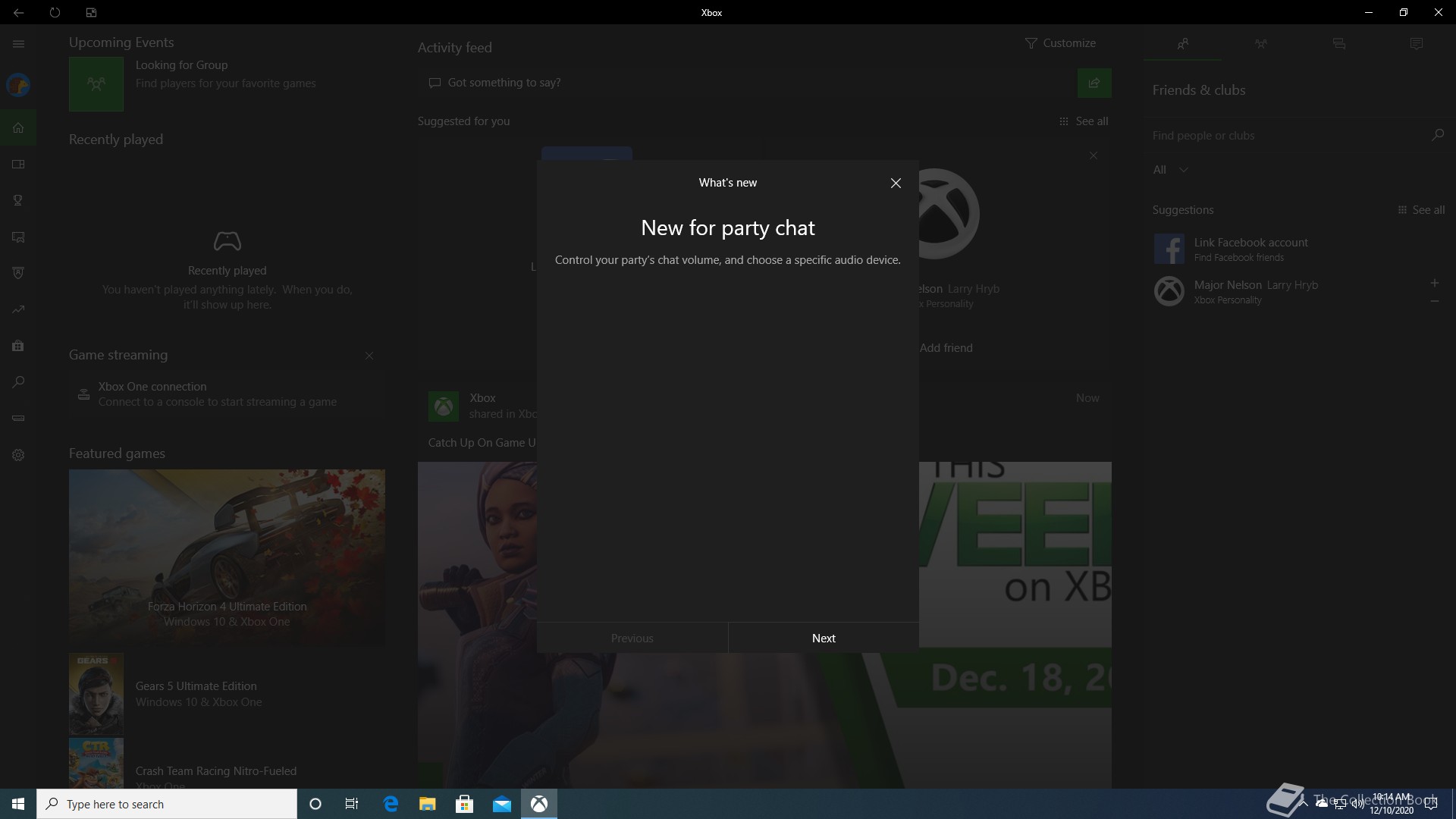Viewport: 1456px width, 819px height.
Task: Click the green share button
Action: point(1094,83)
